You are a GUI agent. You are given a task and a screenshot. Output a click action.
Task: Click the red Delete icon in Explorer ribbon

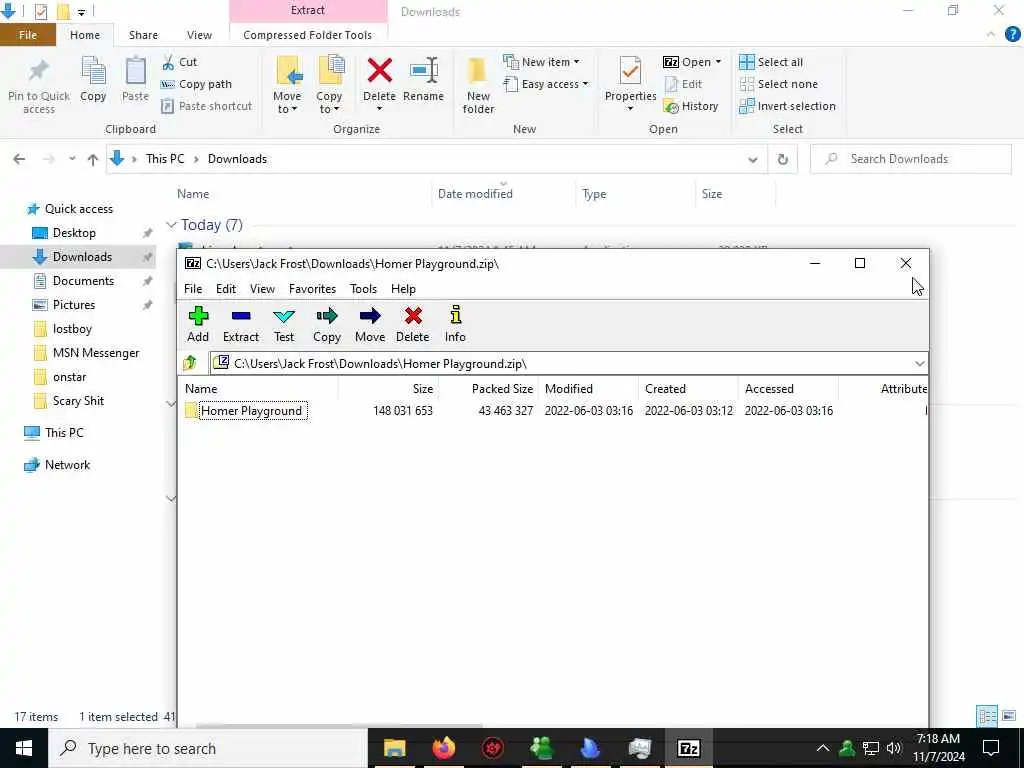pos(379,71)
